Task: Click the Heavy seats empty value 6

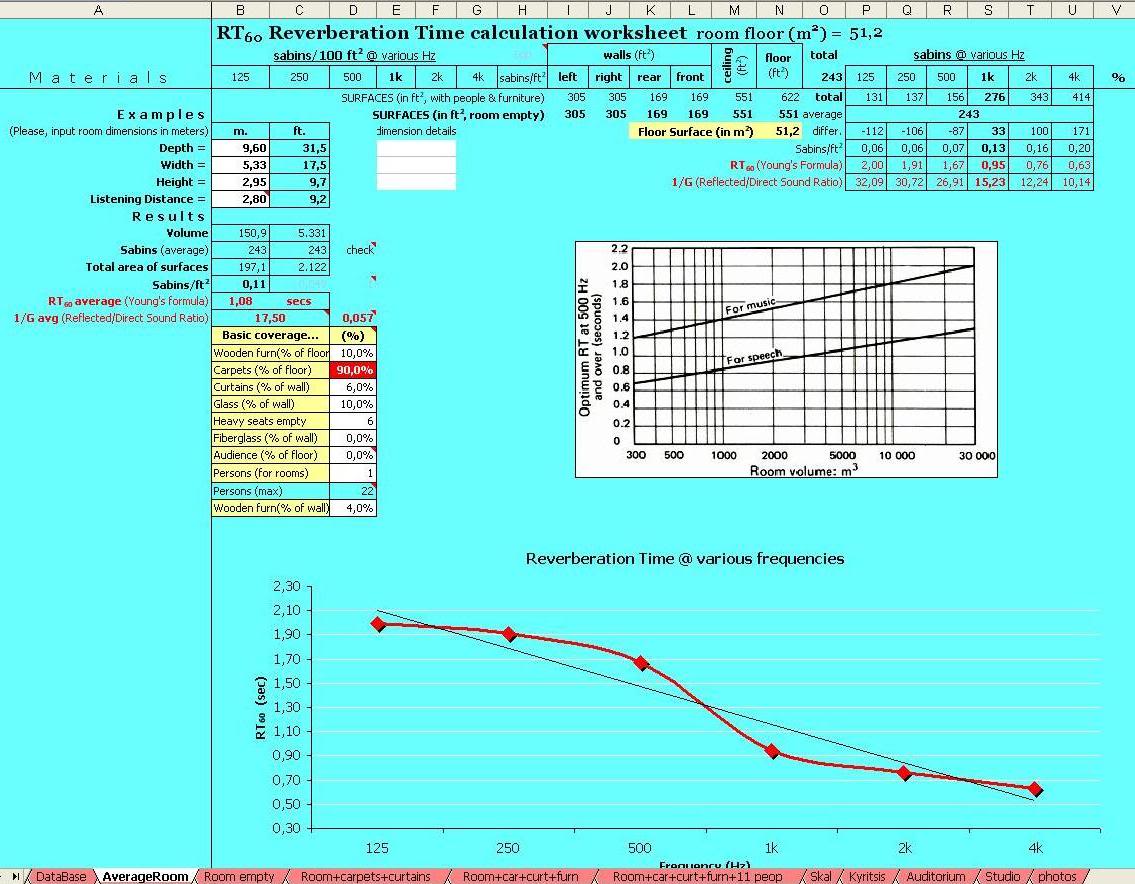Action: pyautogui.click(x=353, y=421)
